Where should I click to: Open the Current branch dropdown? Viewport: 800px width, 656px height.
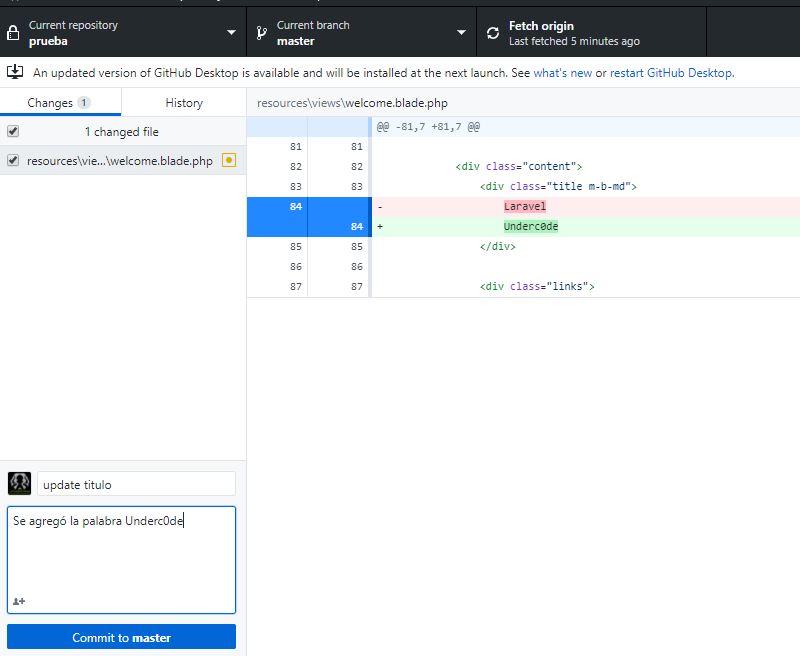[x=361, y=33]
